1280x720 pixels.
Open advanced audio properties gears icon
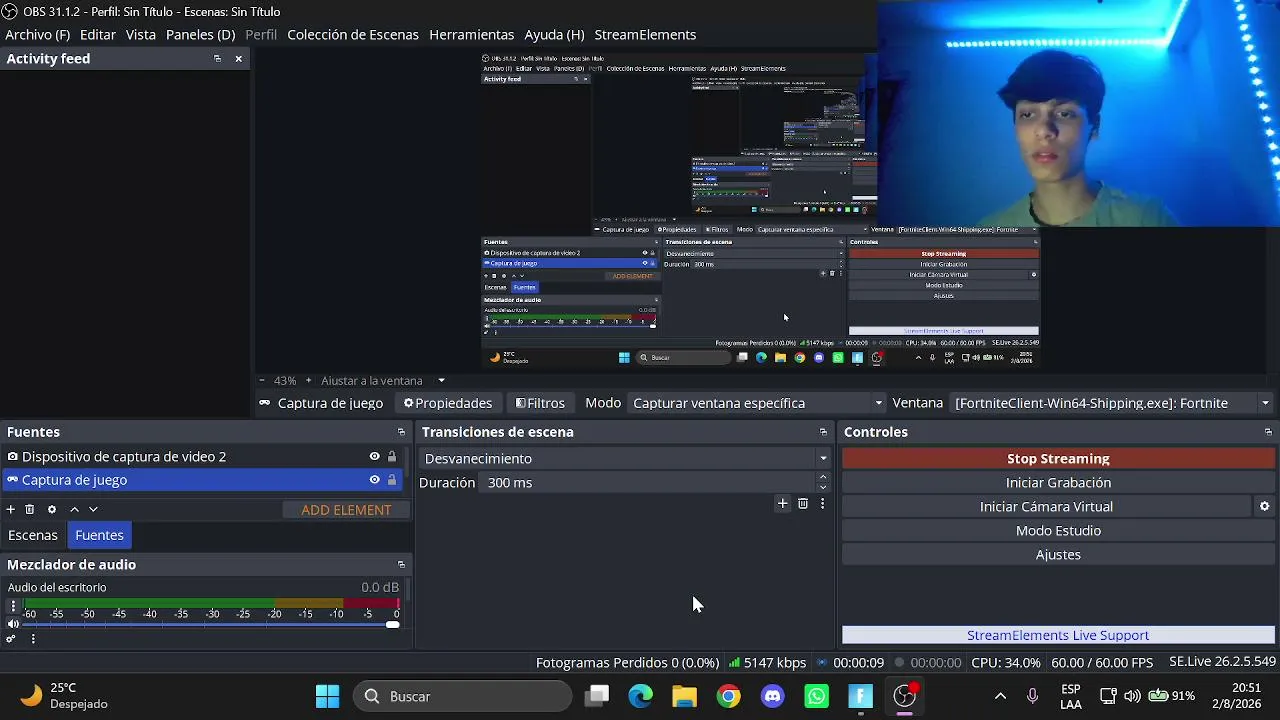click(11, 639)
